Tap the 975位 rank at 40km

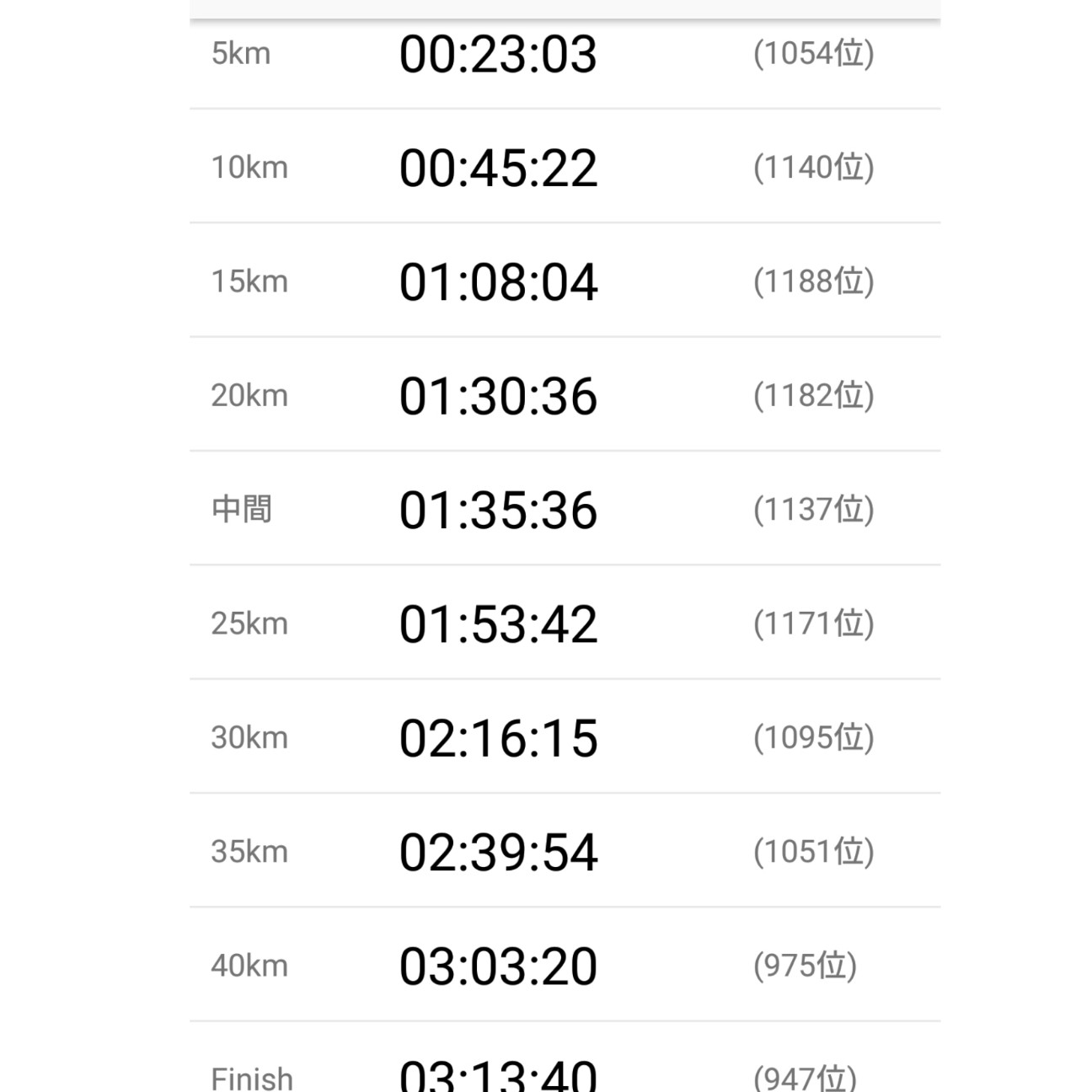click(x=805, y=966)
